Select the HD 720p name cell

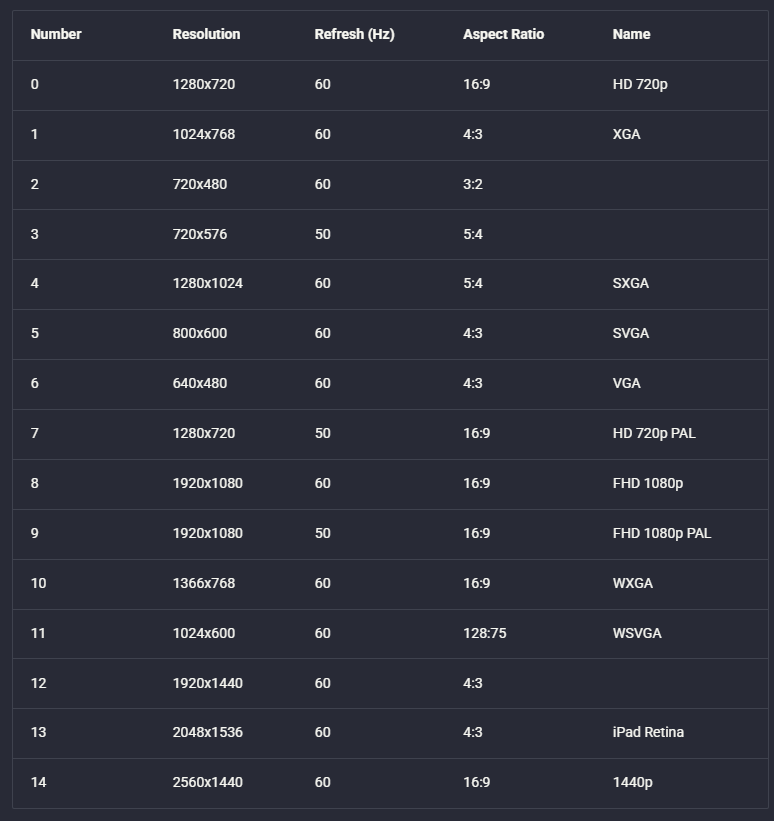(640, 84)
